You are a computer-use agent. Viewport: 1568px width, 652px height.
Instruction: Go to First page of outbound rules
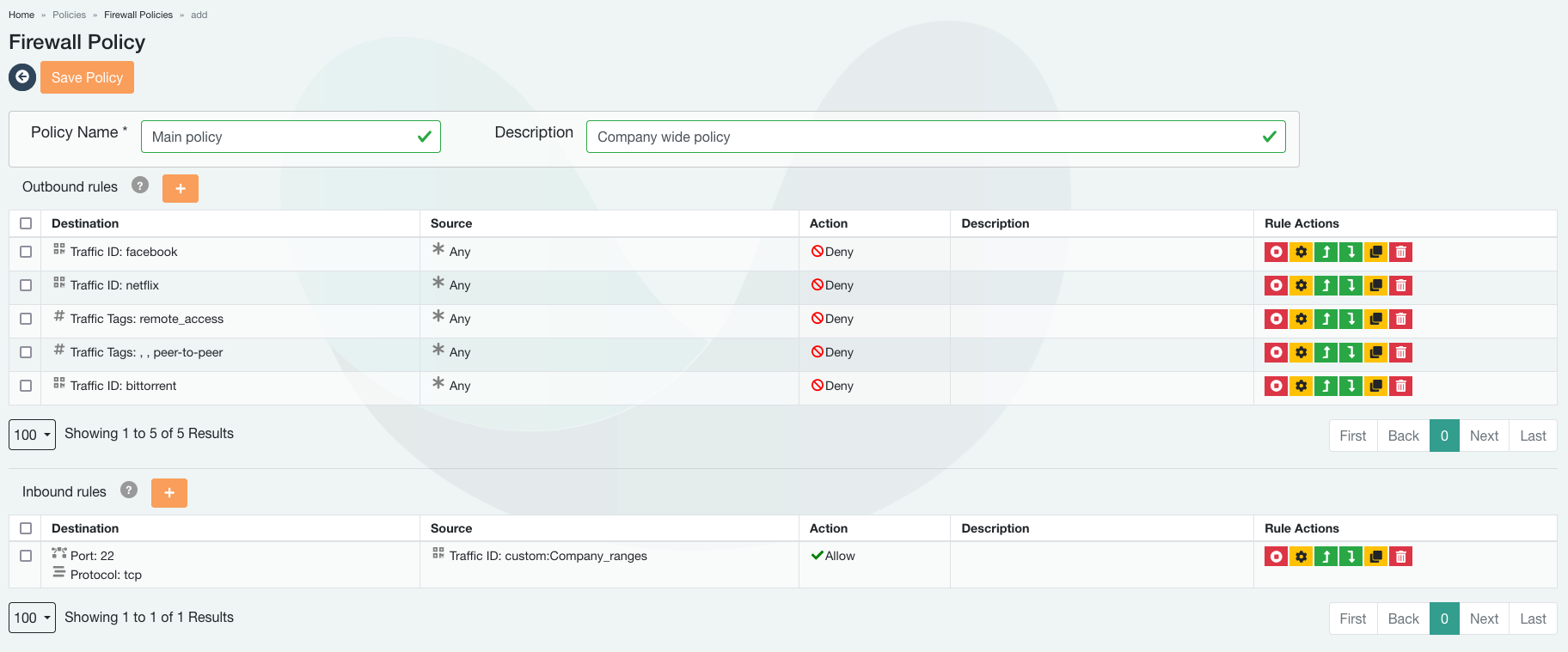point(1353,436)
